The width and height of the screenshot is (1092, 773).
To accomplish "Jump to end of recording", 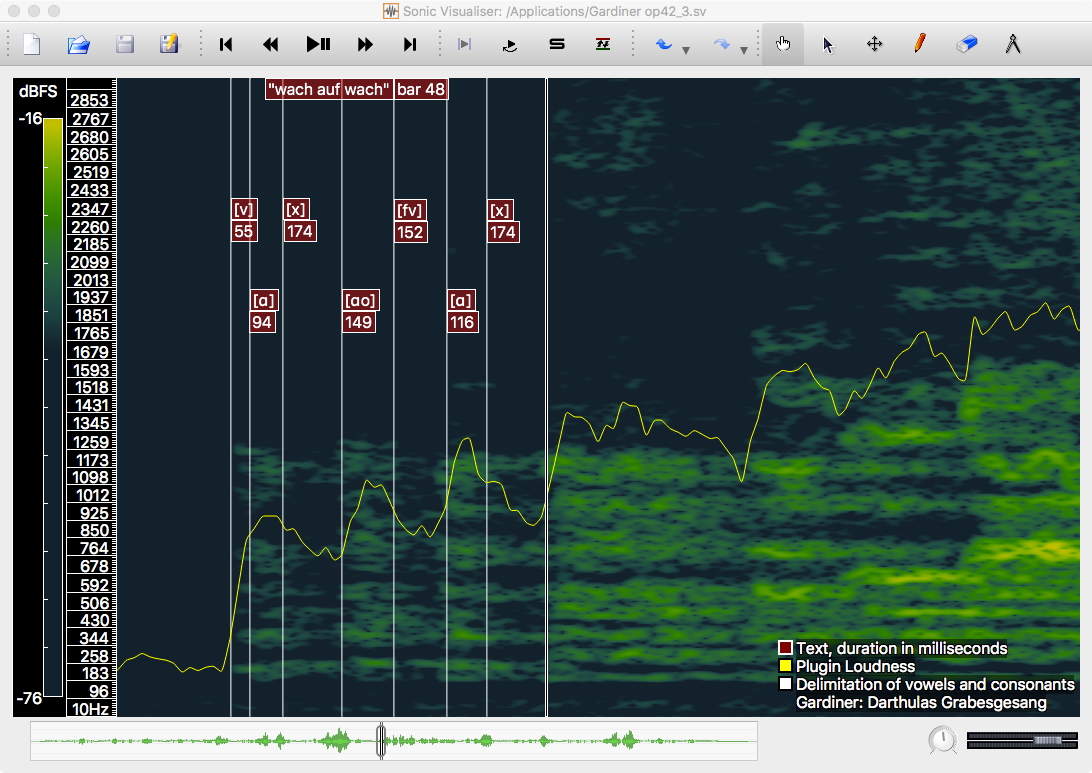I will point(410,45).
